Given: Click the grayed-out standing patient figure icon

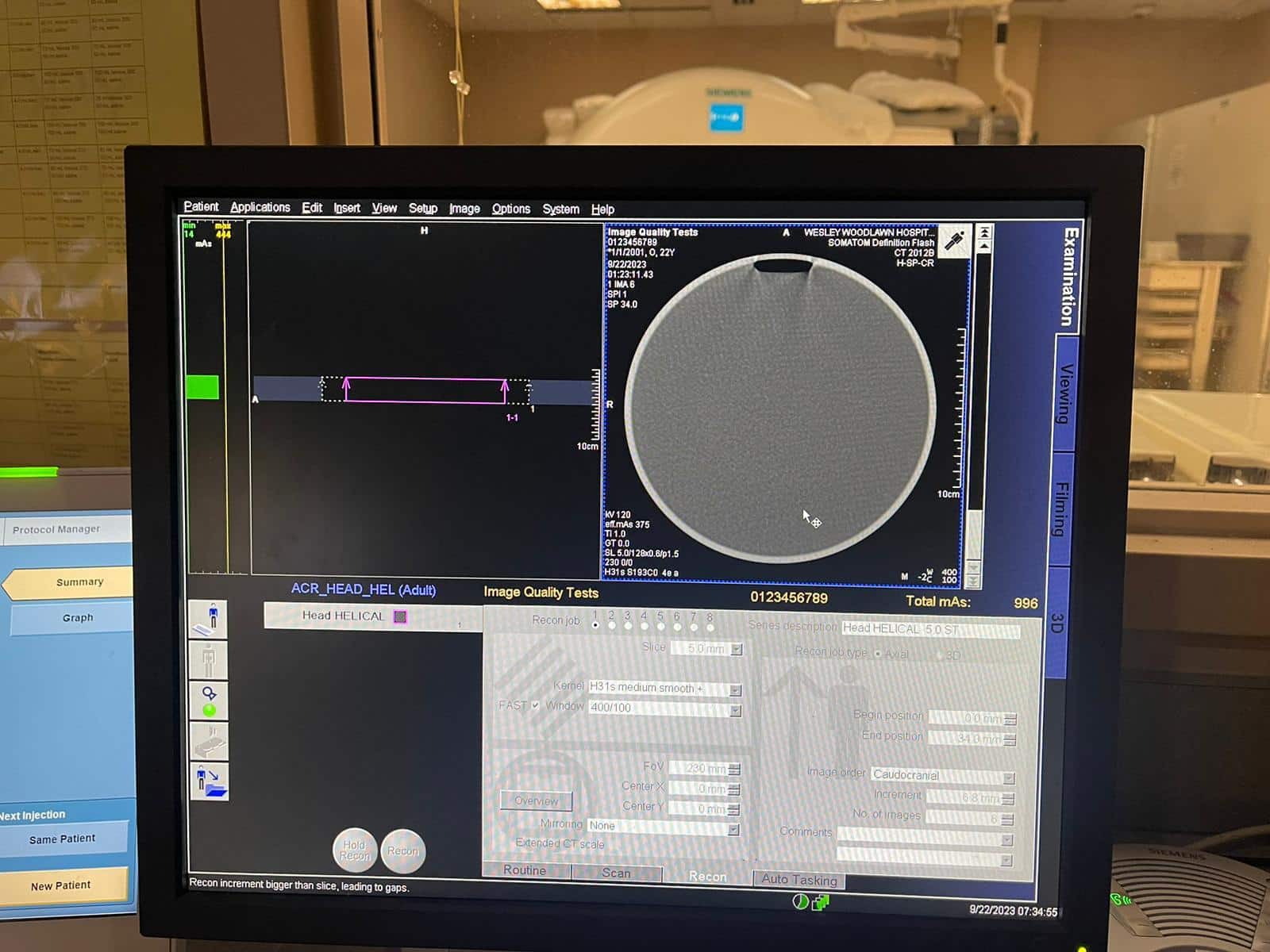Looking at the screenshot, I should tap(208, 660).
